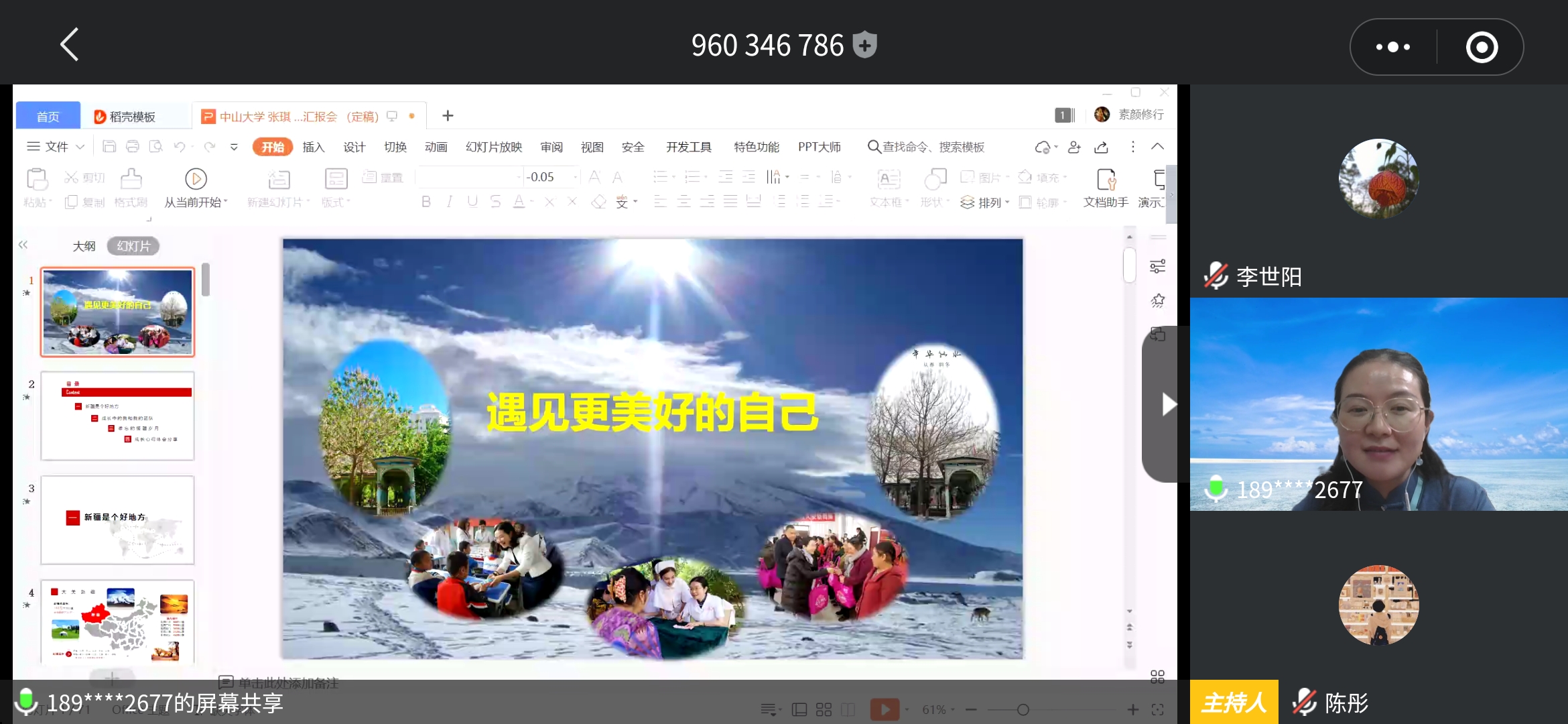Screen dimensions: 1568x724
Task: Open the meeting more-options dots button
Action: (1393, 47)
